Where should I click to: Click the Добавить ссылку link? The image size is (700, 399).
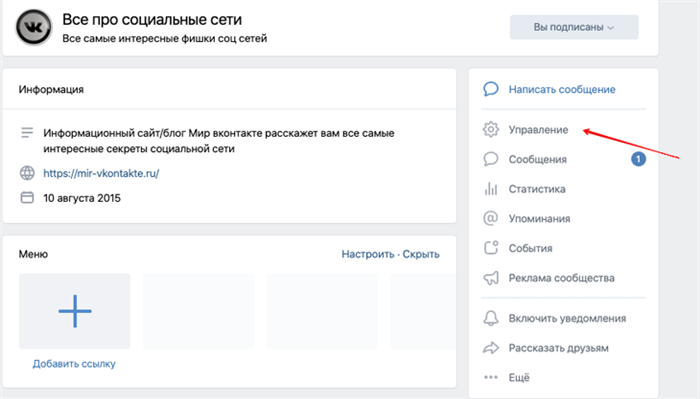click(x=74, y=364)
